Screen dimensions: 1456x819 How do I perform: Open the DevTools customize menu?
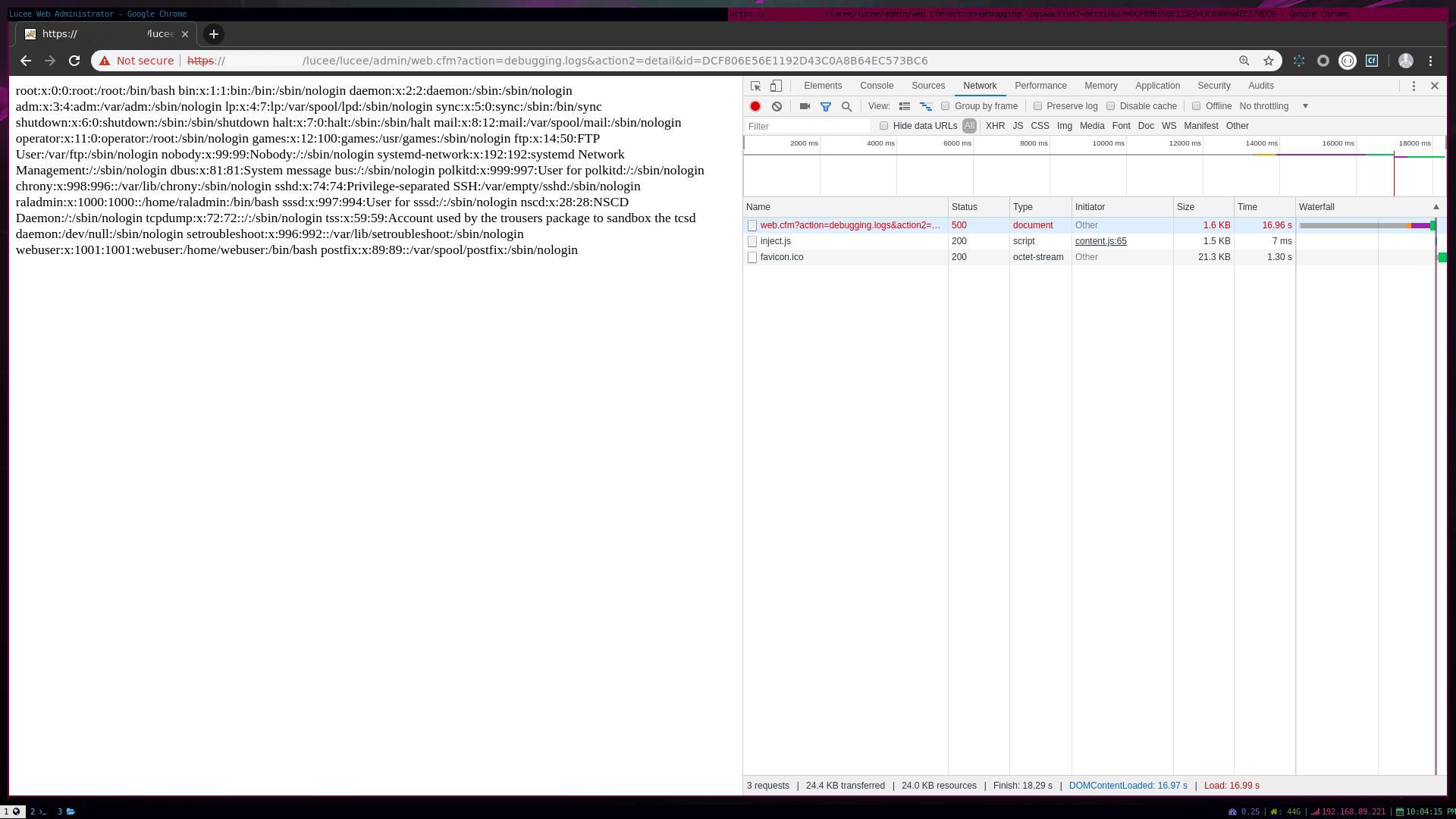1414,86
